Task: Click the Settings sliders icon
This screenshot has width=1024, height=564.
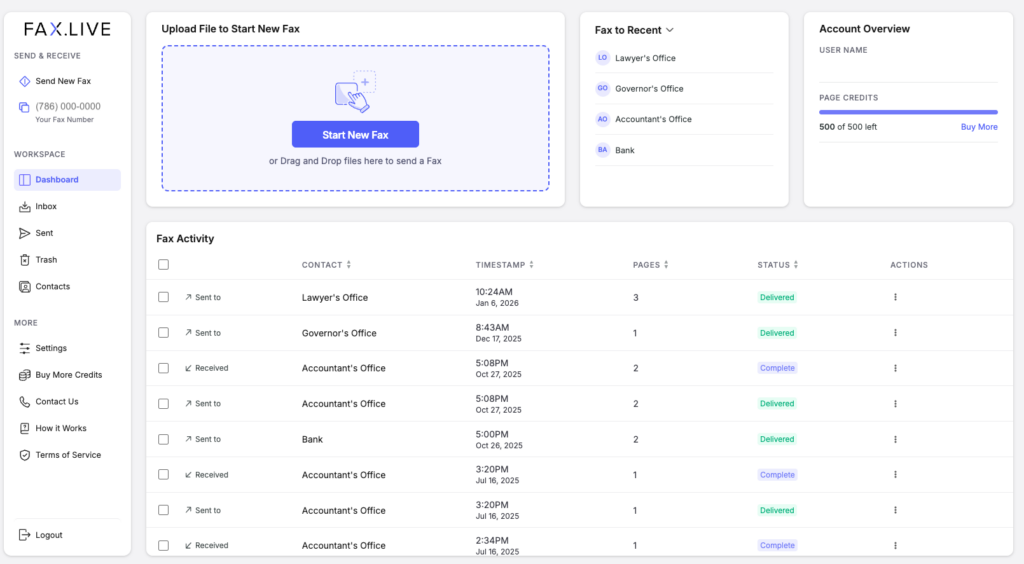Action: click(25, 348)
